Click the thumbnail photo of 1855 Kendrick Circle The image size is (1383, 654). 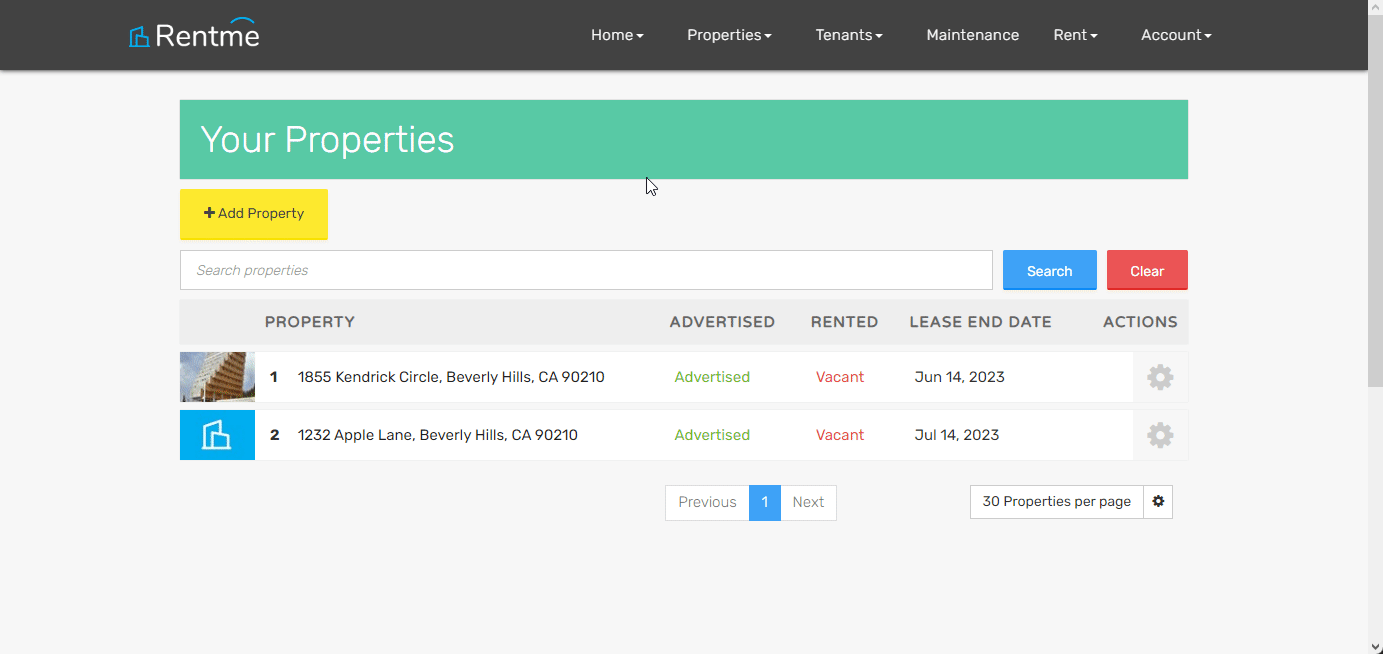click(x=217, y=377)
